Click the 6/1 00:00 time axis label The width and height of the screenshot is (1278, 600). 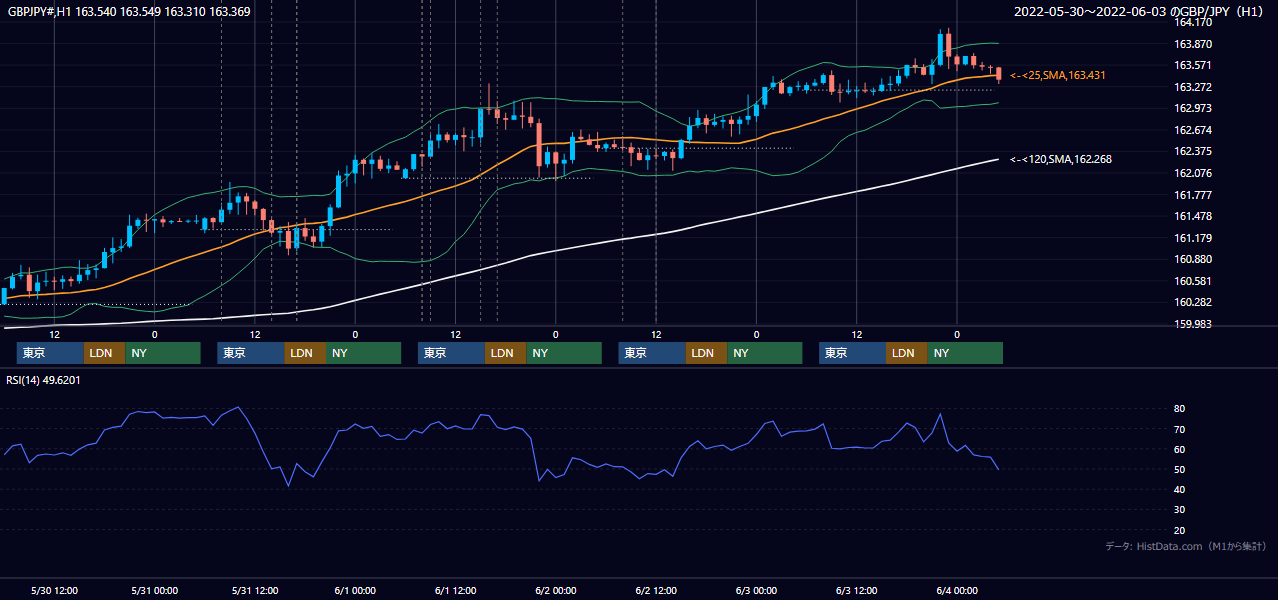(355, 590)
